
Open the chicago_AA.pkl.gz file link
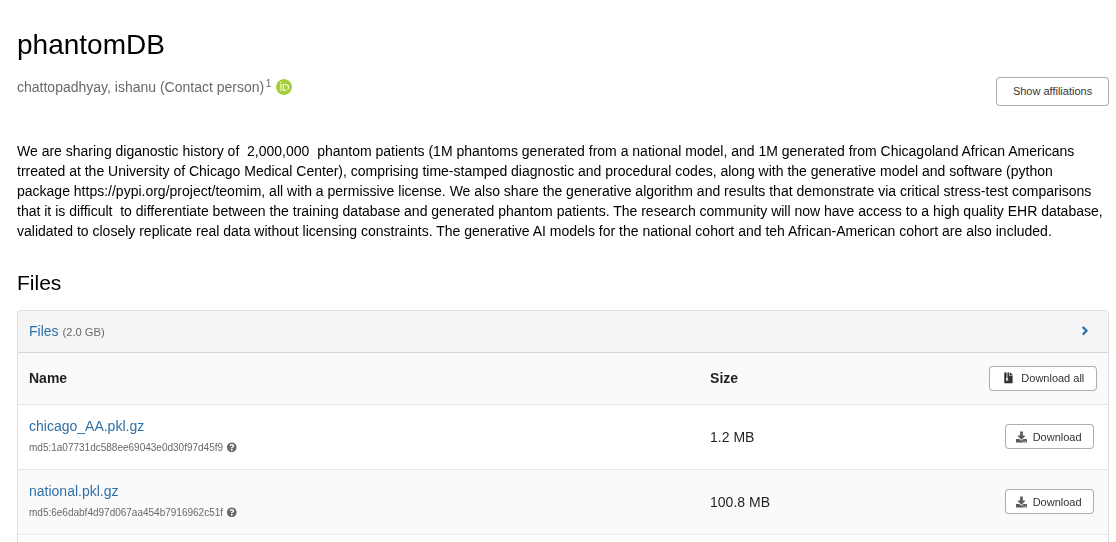point(86,426)
